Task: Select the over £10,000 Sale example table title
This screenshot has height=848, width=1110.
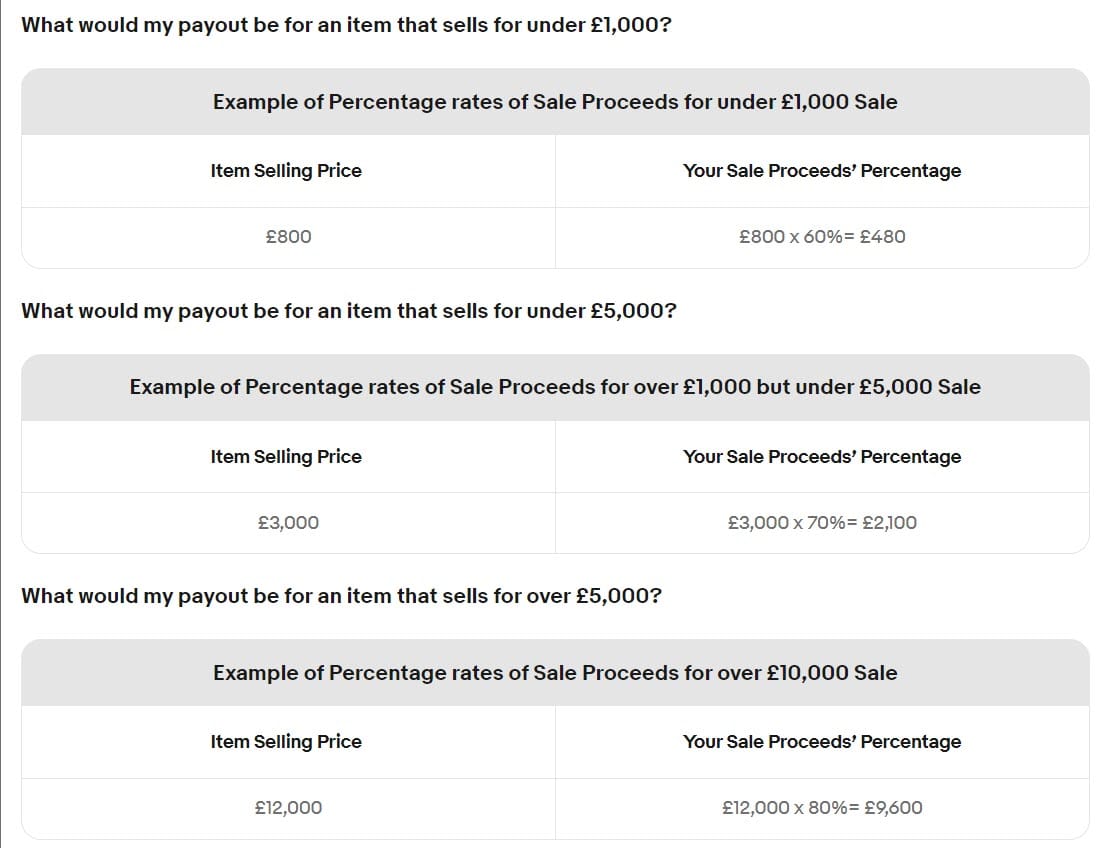Action: pos(555,673)
